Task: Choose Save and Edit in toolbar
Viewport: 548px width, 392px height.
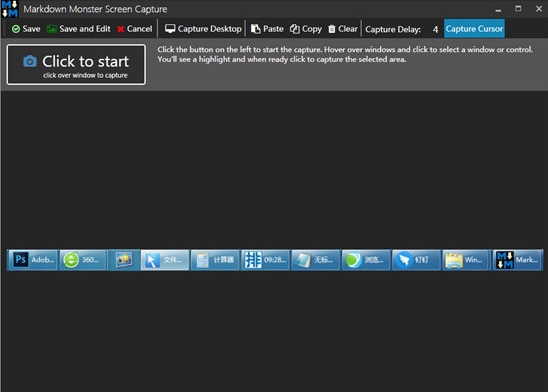Action: click(x=78, y=29)
